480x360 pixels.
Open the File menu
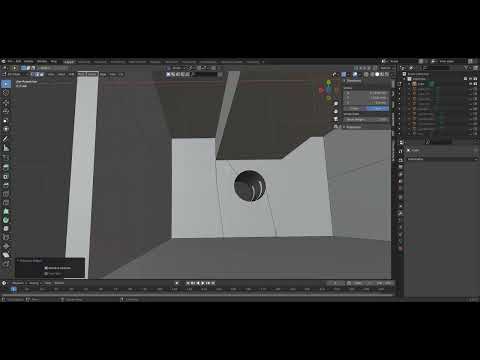point(10,61)
